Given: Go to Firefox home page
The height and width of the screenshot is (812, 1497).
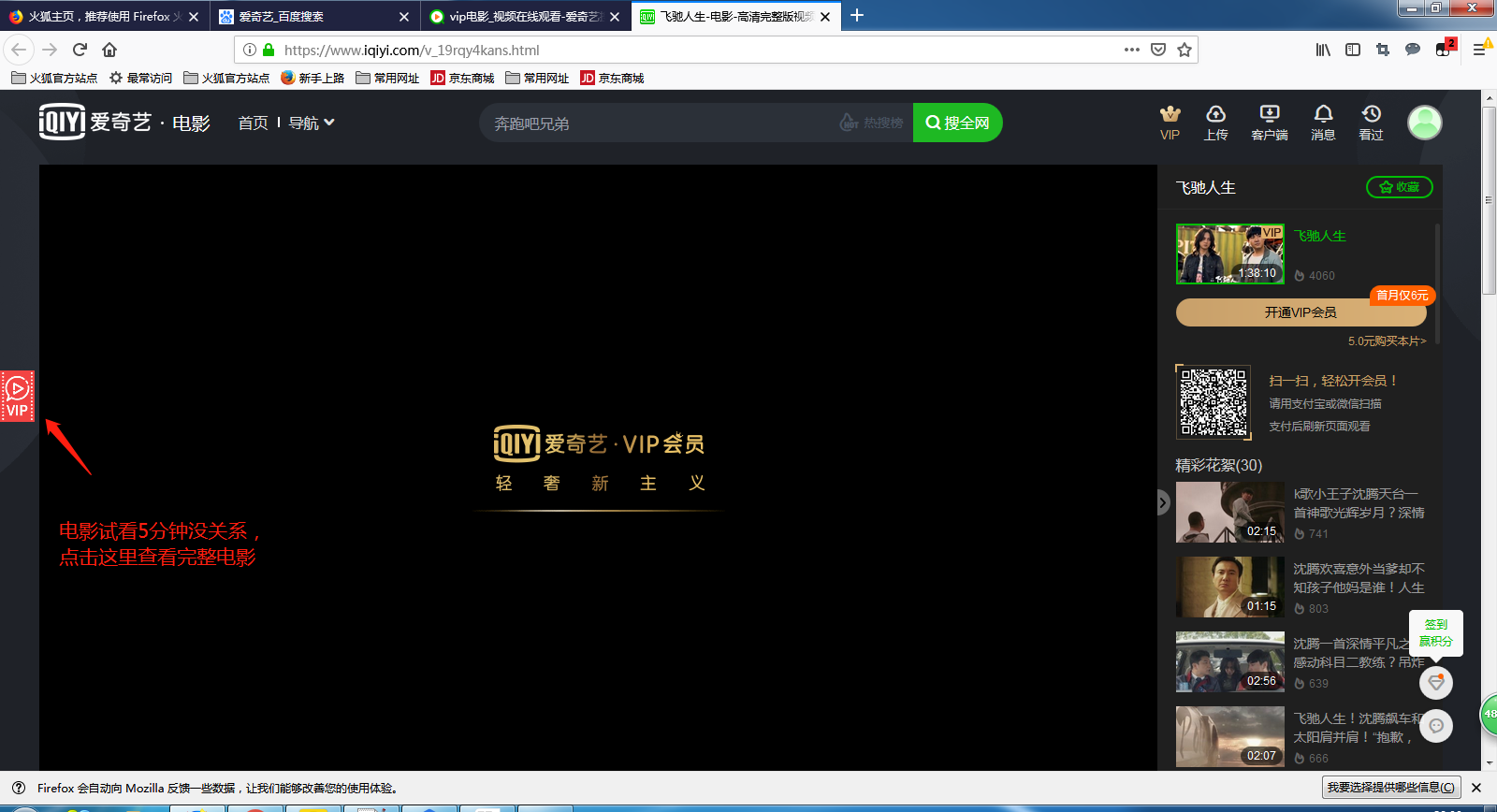Looking at the screenshot, I should pyautogui.click(x=109, y=50).
